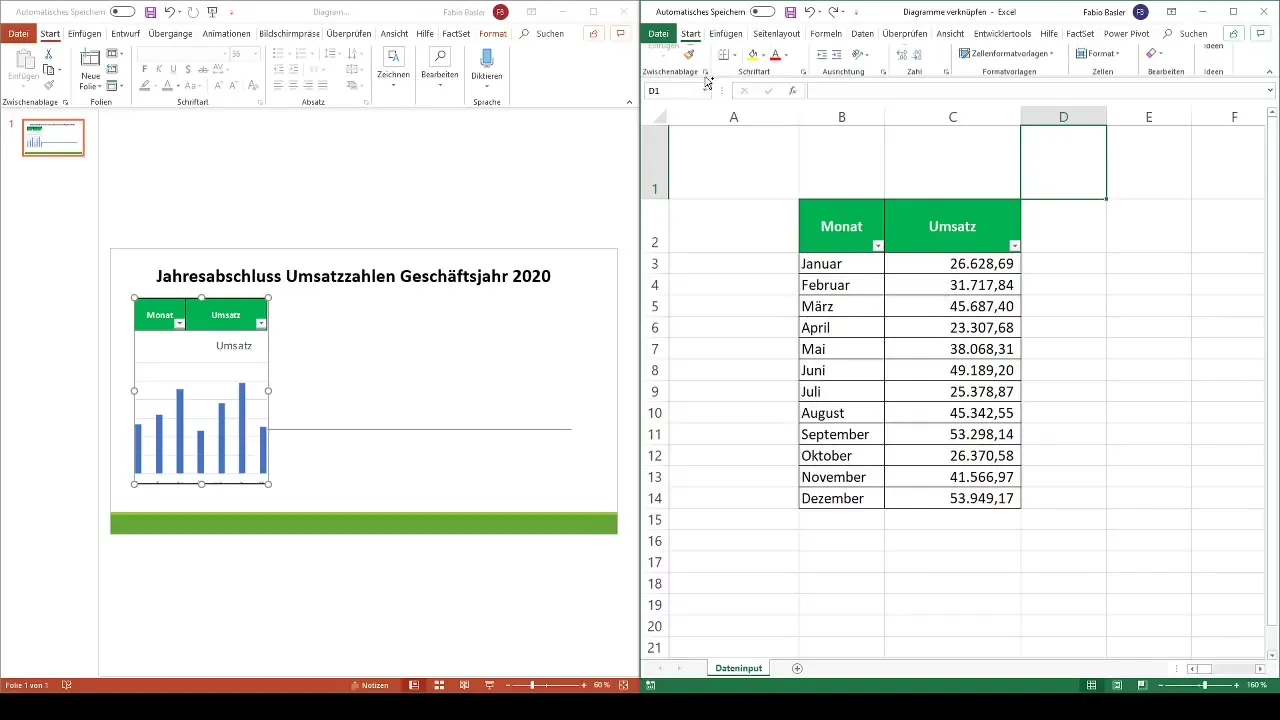Click Excel font color red swatch
Image resolution: width=1280 pixels, height=720 pixels.
click(x=775, y=55)
